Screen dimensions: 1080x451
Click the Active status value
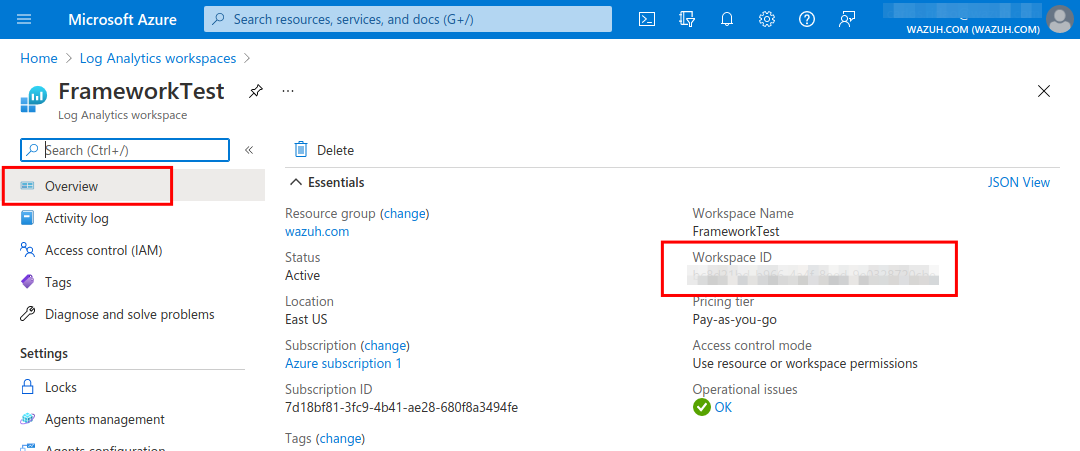tap(302, 275)
